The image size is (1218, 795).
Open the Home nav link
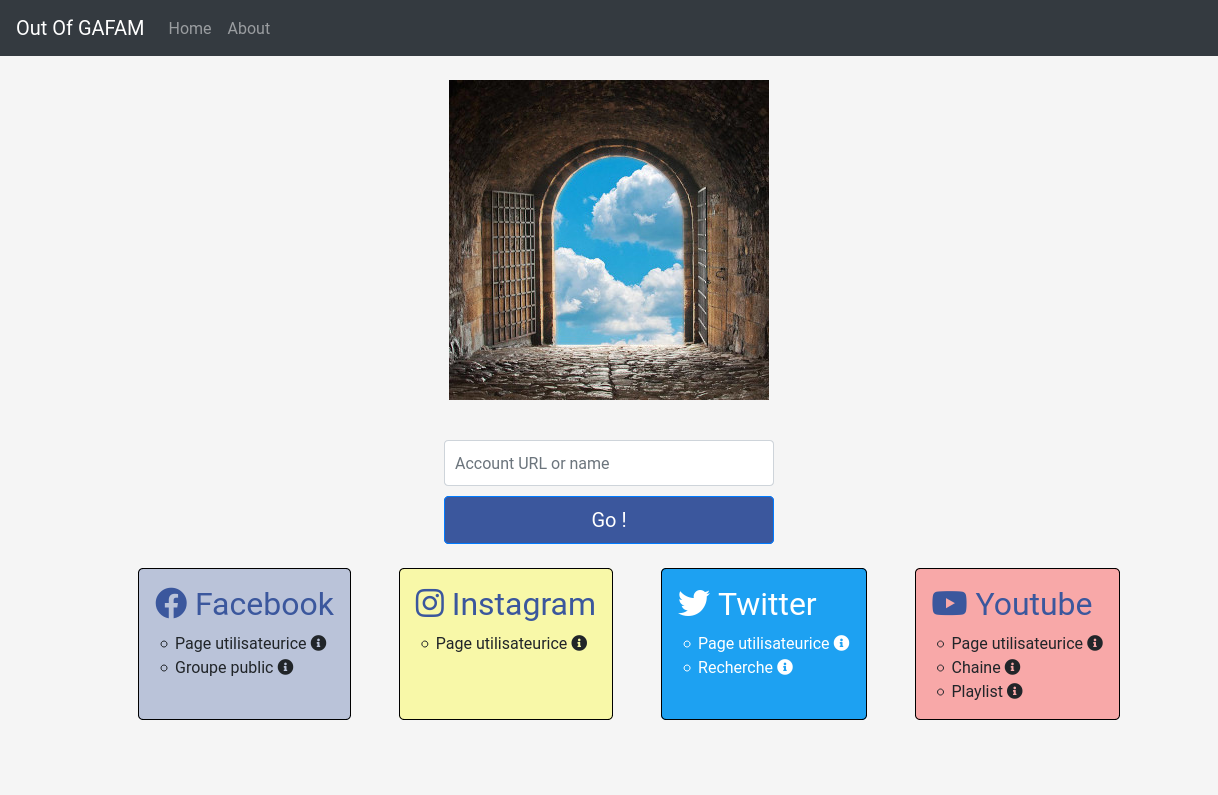tap(190, 28)
